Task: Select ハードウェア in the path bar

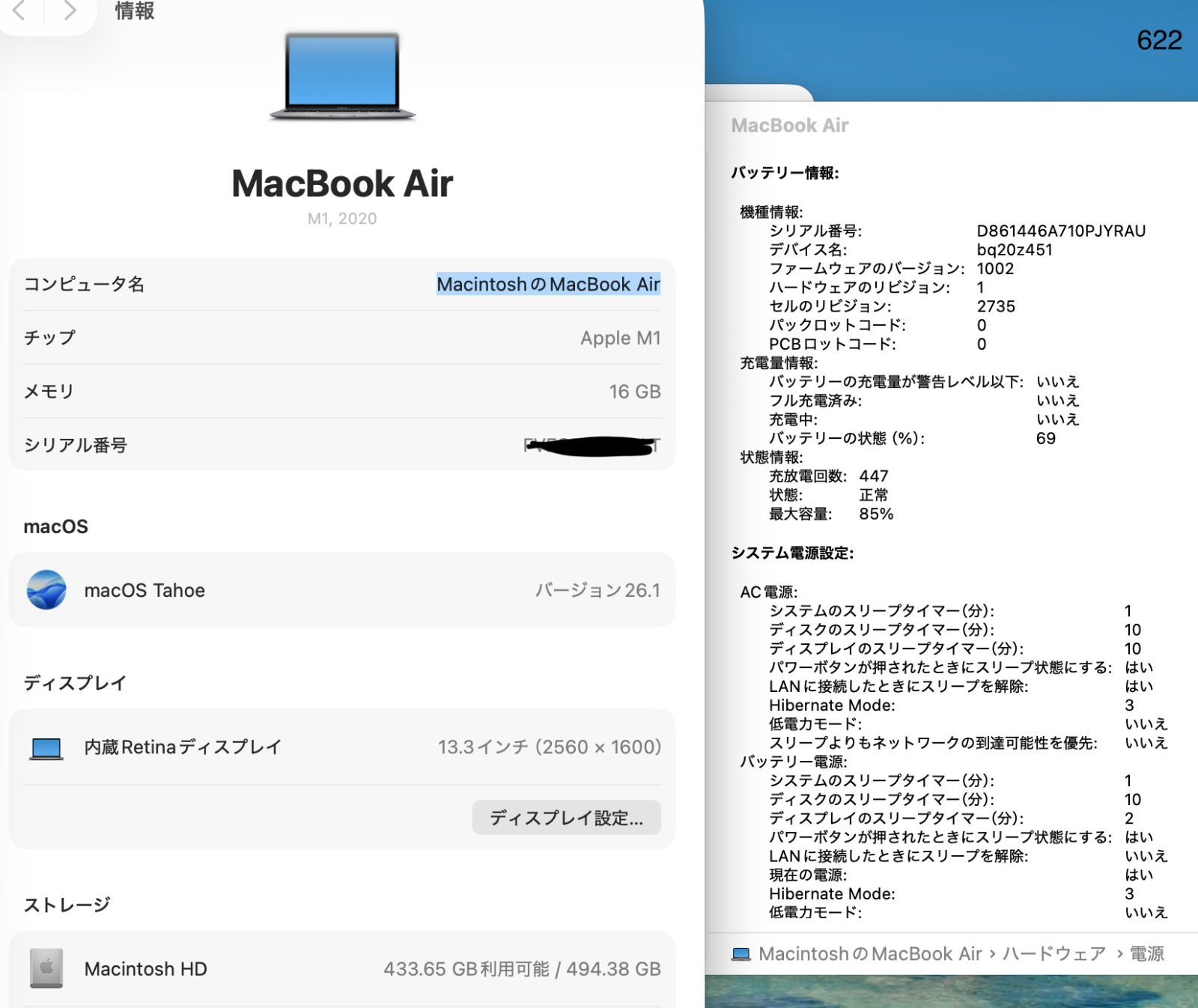Action: [1053, 954]
